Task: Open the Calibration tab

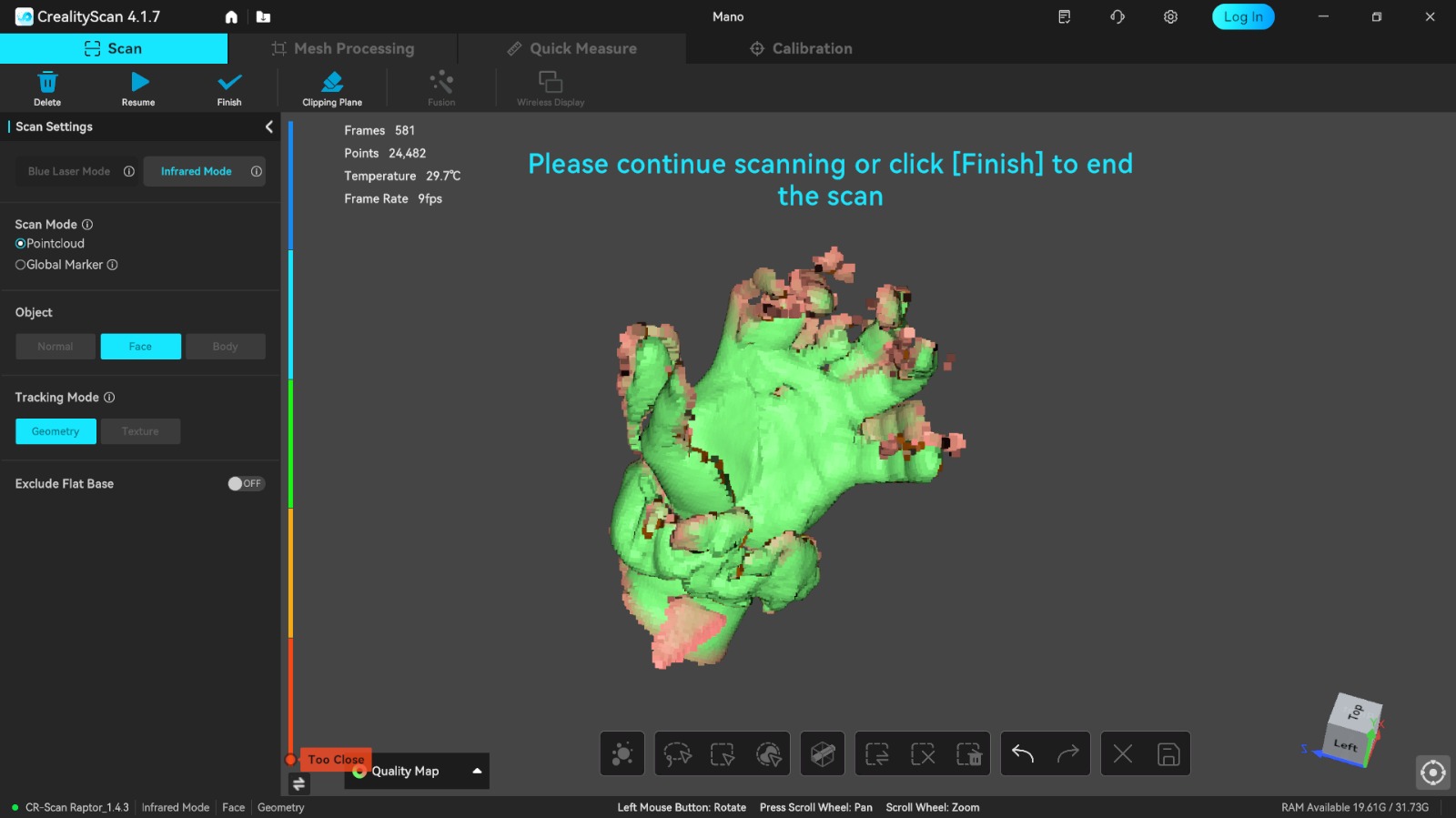Action: click(x=801, y=48)
